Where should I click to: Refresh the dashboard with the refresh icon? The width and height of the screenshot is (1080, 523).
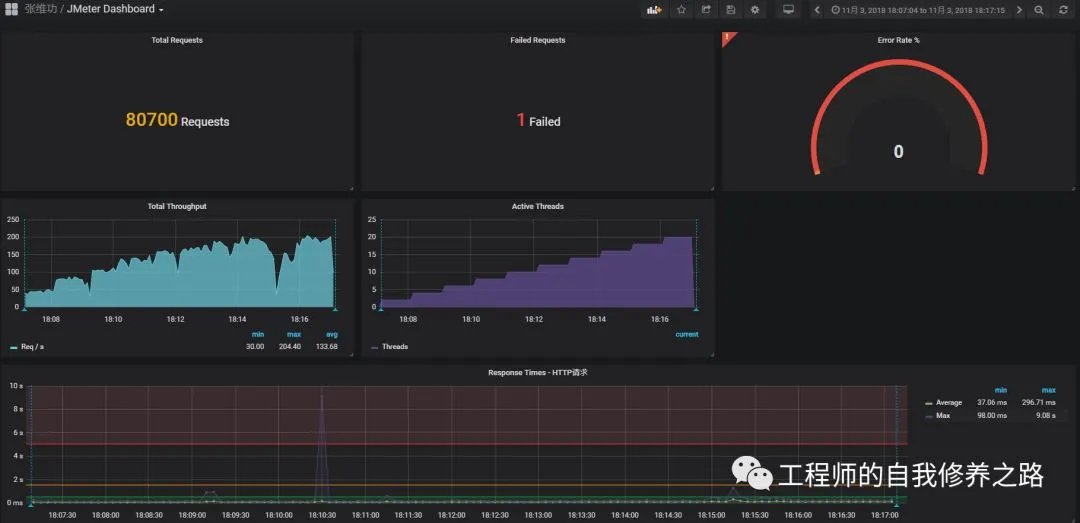click(x=1063, y=10)
